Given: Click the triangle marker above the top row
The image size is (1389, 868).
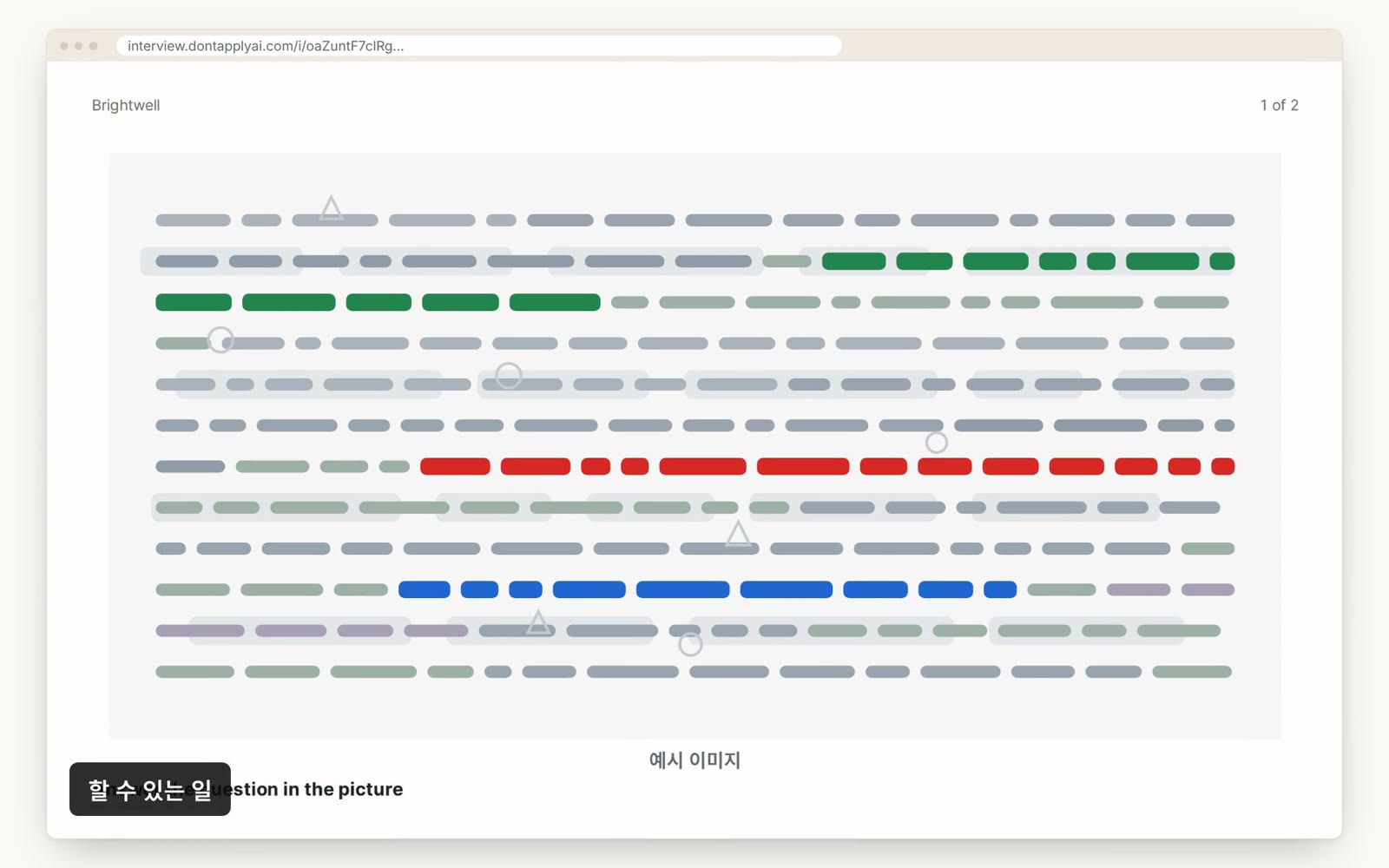Looking at the screenshot, I should pos(331,208).
